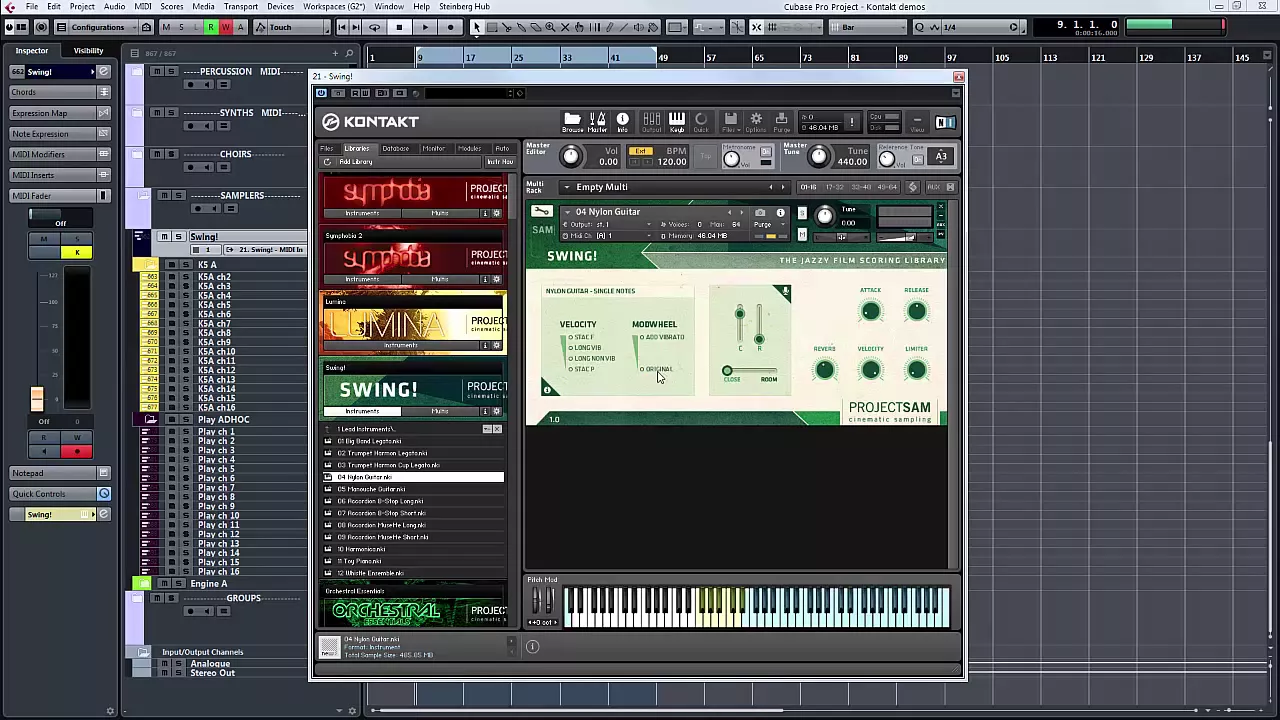Toggle global Read automation green R button
Viewport: 1280px width, 720px height.
pos(211,27)
